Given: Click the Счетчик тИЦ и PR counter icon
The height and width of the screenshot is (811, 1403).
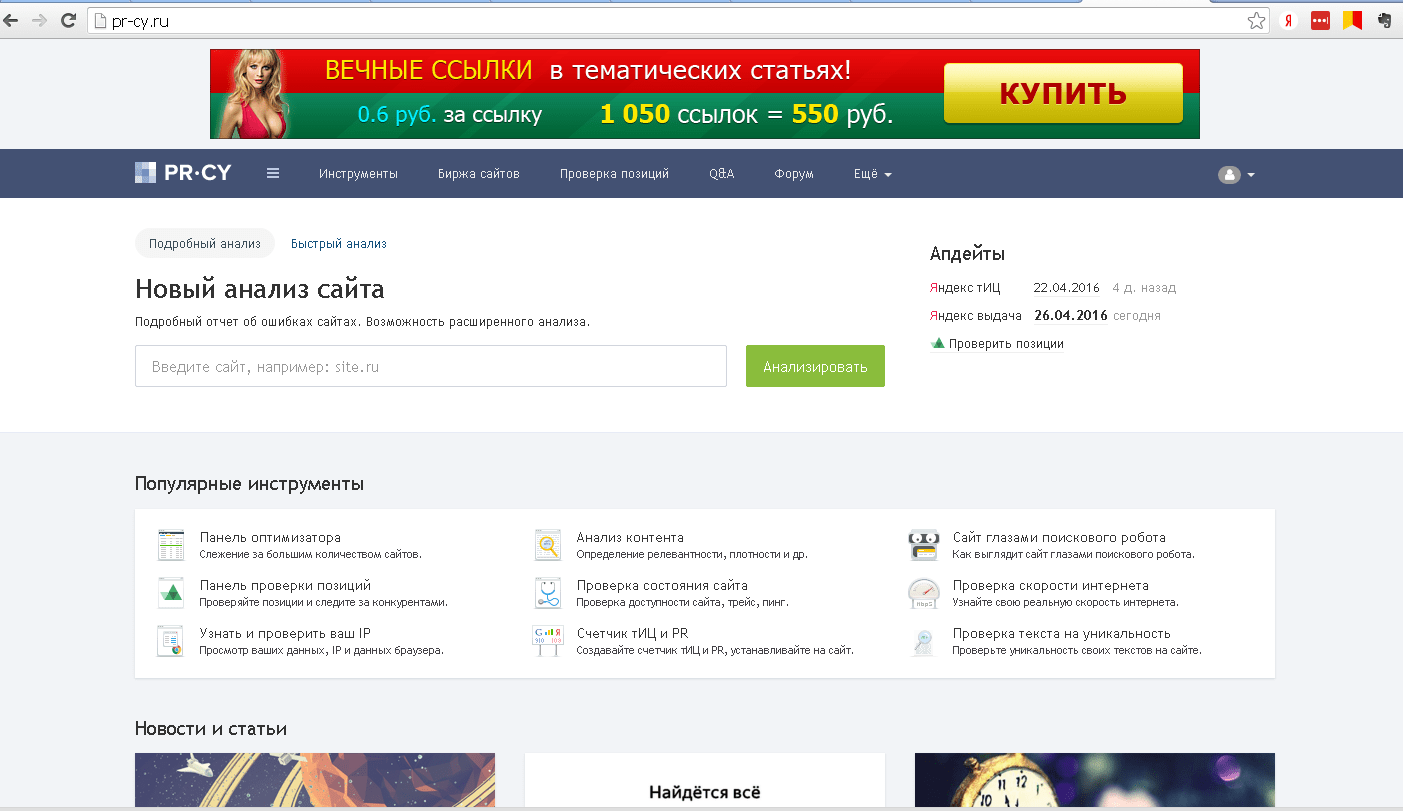Looking at the screenshot, I should (x=547, y=641).
